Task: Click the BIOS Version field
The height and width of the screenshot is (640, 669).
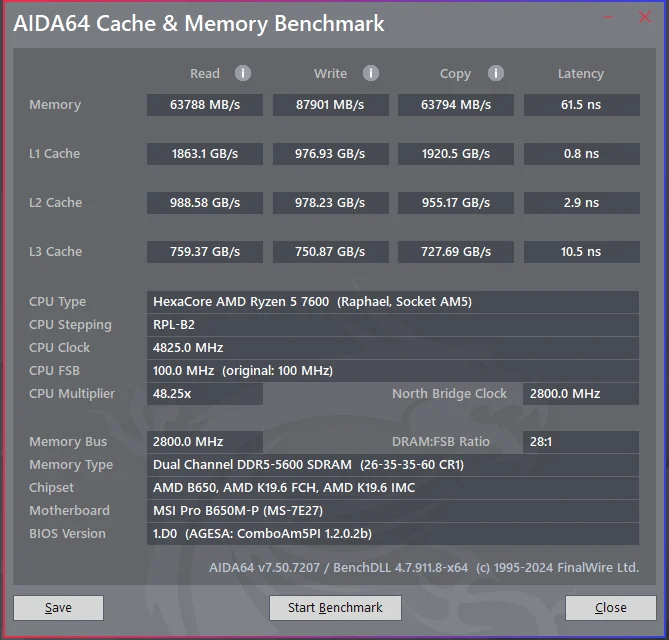Action: (x=392, y=534)
